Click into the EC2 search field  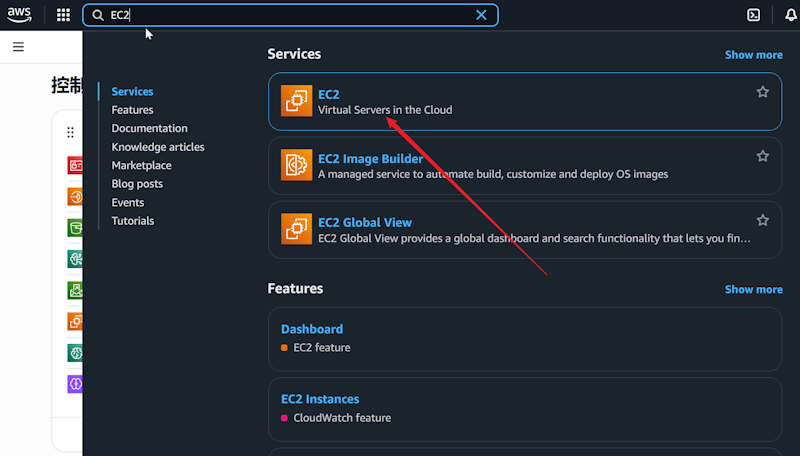(290, 15)
